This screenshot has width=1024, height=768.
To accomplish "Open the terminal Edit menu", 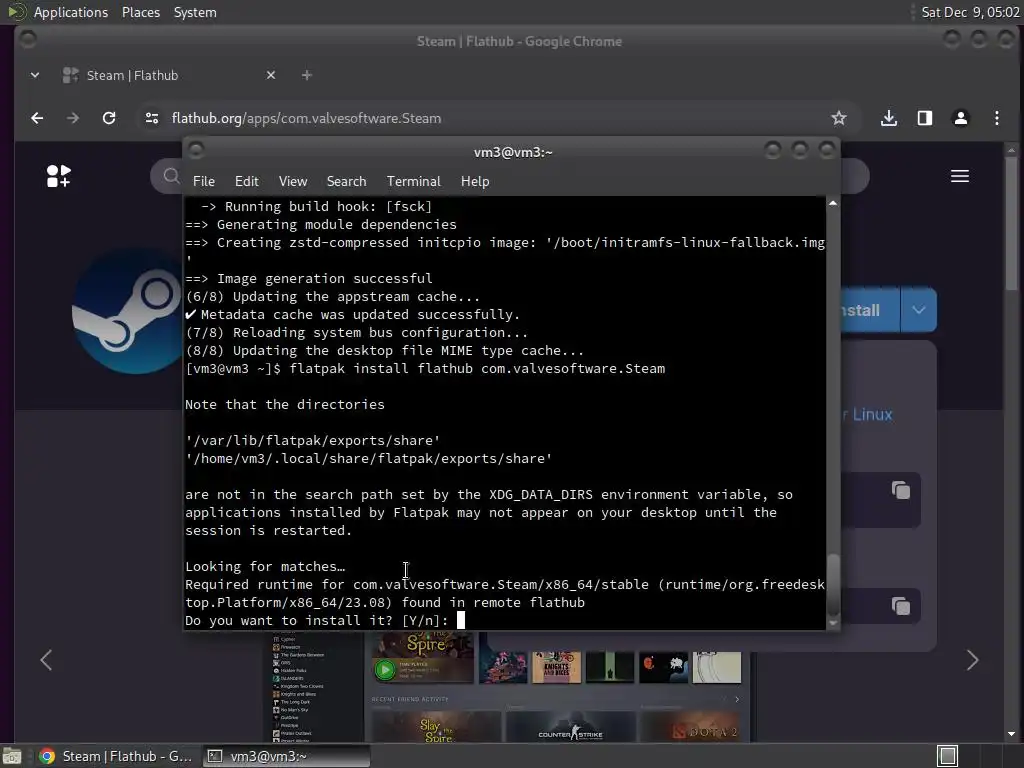I will [246, 182].
